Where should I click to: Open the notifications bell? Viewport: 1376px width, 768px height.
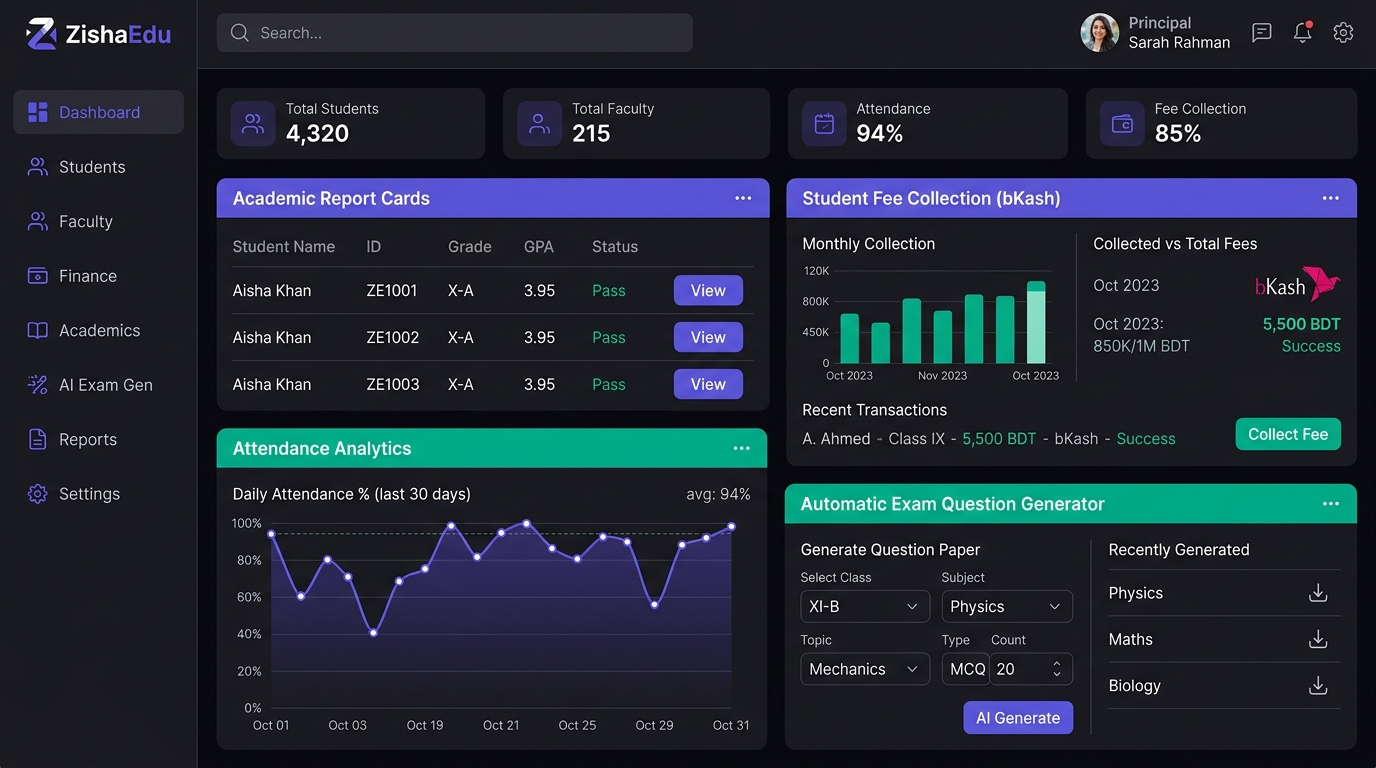point(1302,33)
